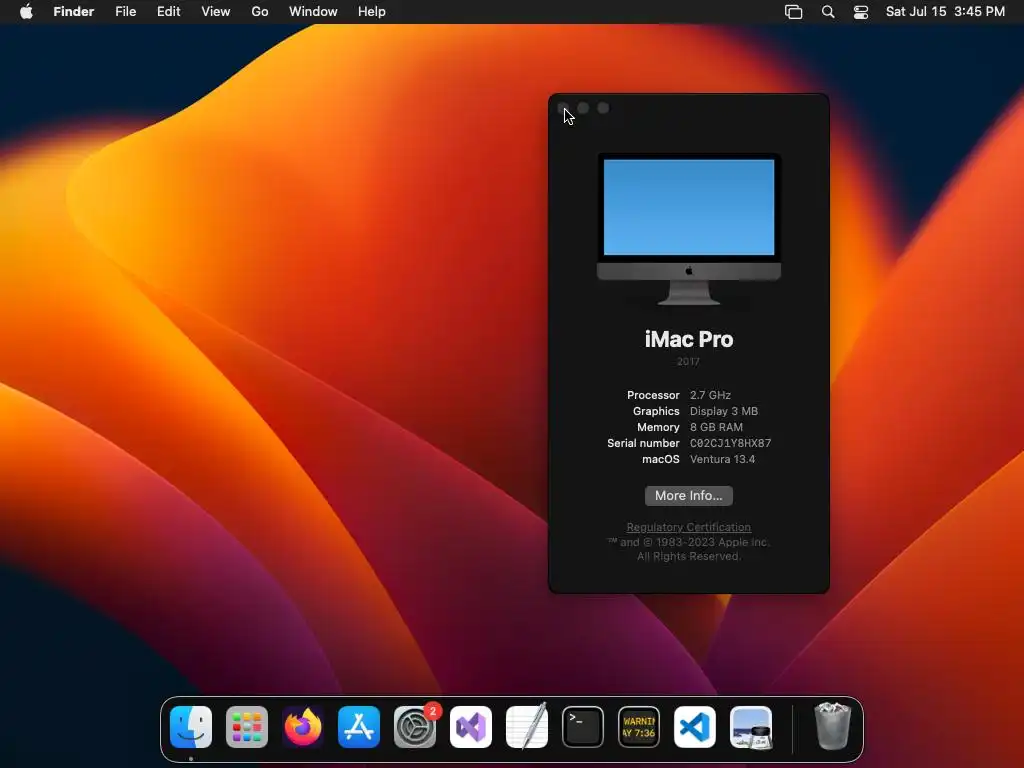This screenshot has width=1024, height=768.
Task: Click the date and time clock
Action: [x=945, y=12]
